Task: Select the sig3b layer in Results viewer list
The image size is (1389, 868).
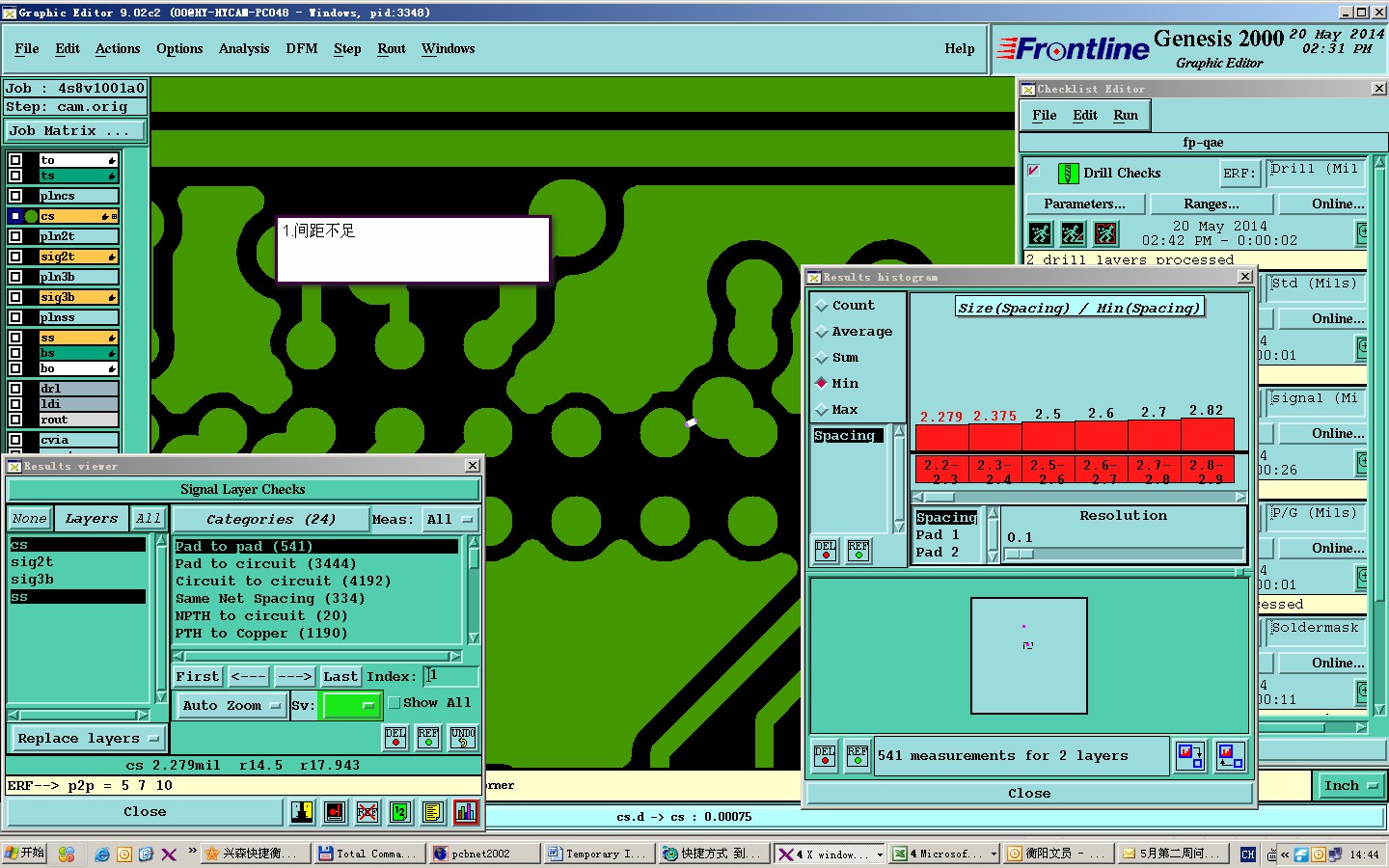Action: pos(78,580)
